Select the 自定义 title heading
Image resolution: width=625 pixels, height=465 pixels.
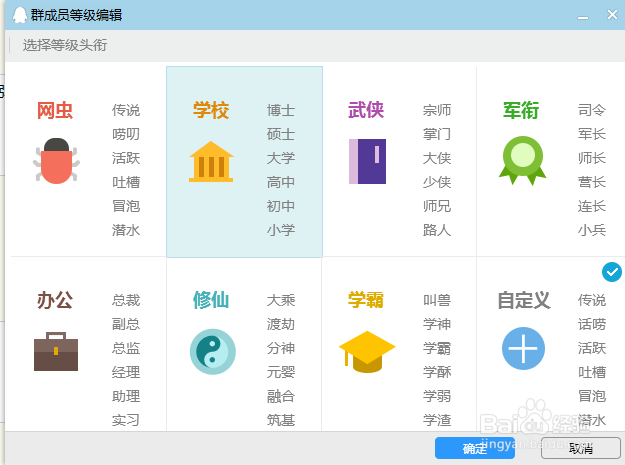(524, 300)
